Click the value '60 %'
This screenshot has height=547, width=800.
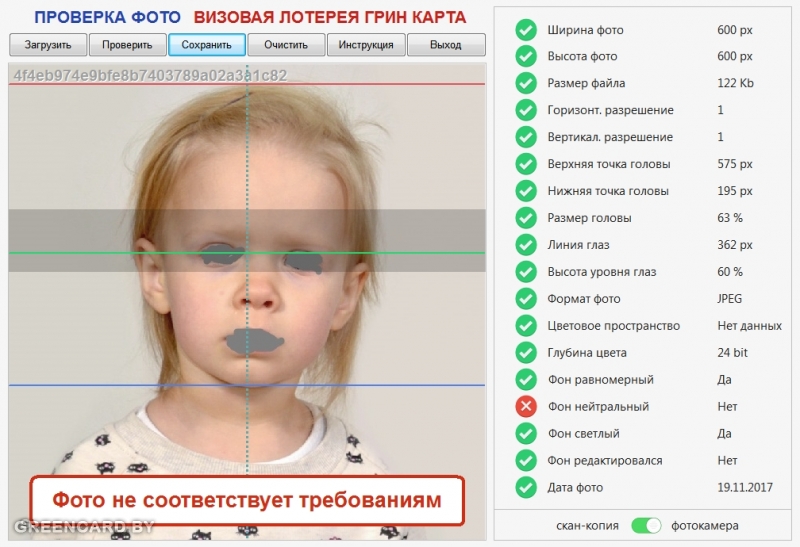pos(730,272)
